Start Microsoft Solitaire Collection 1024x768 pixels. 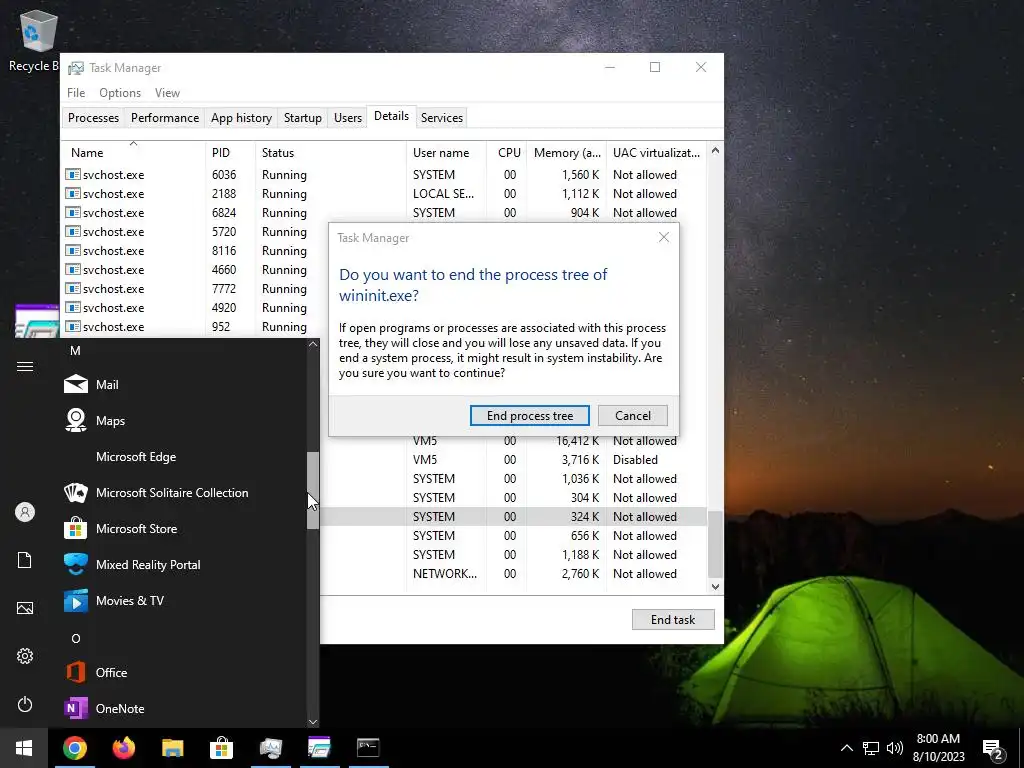[184, 492]
